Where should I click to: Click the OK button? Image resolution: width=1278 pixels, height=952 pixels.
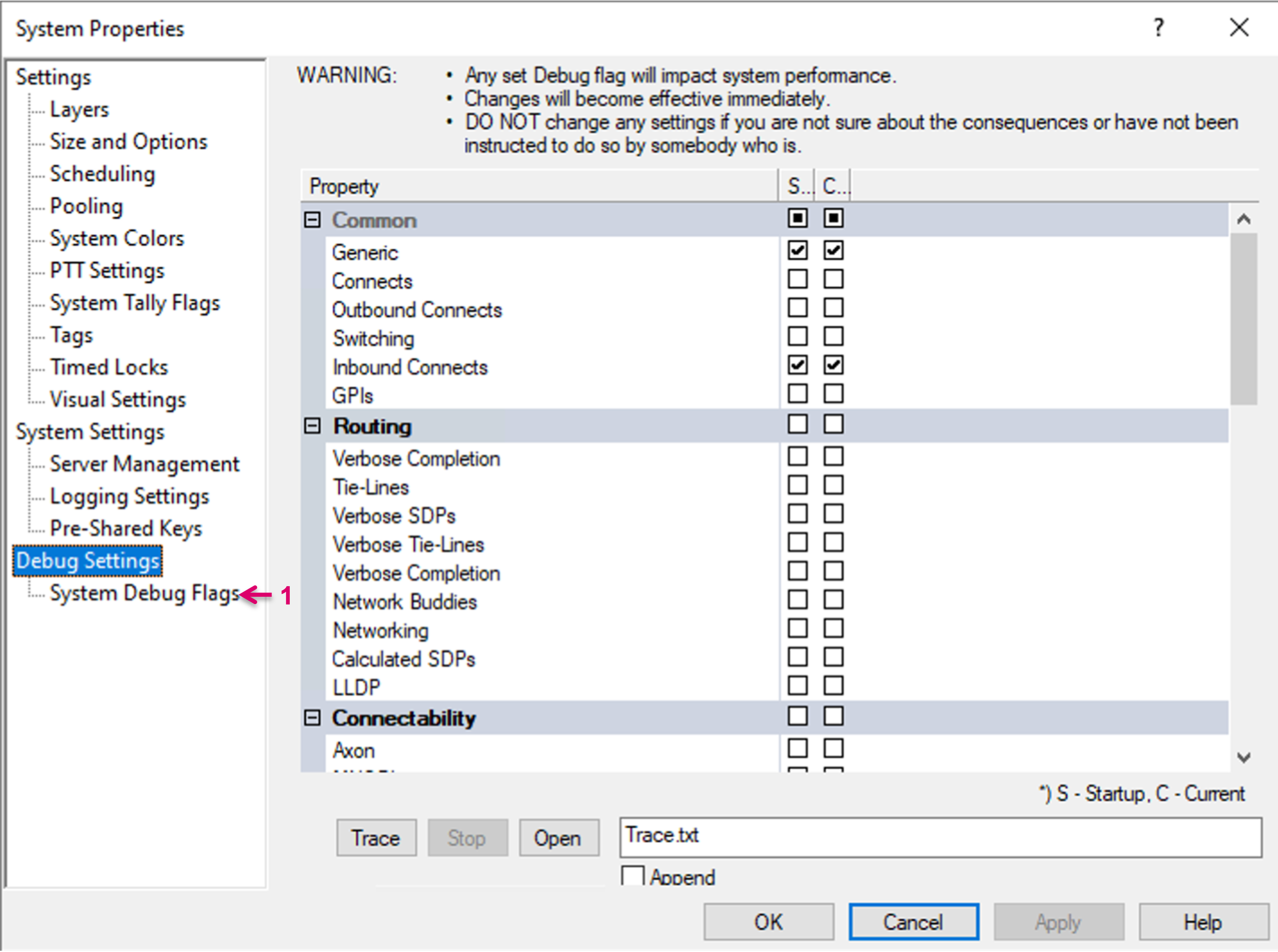tap(768, 922)
